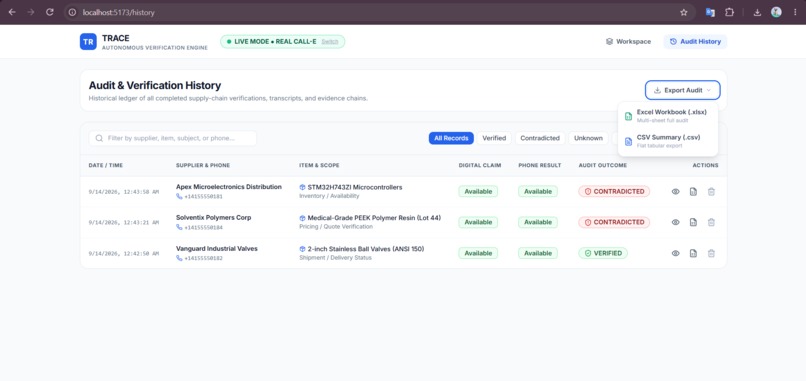Open the Workspace tab
The height and width of the screenshot is (381, 806).
click(x=628, y=42)
